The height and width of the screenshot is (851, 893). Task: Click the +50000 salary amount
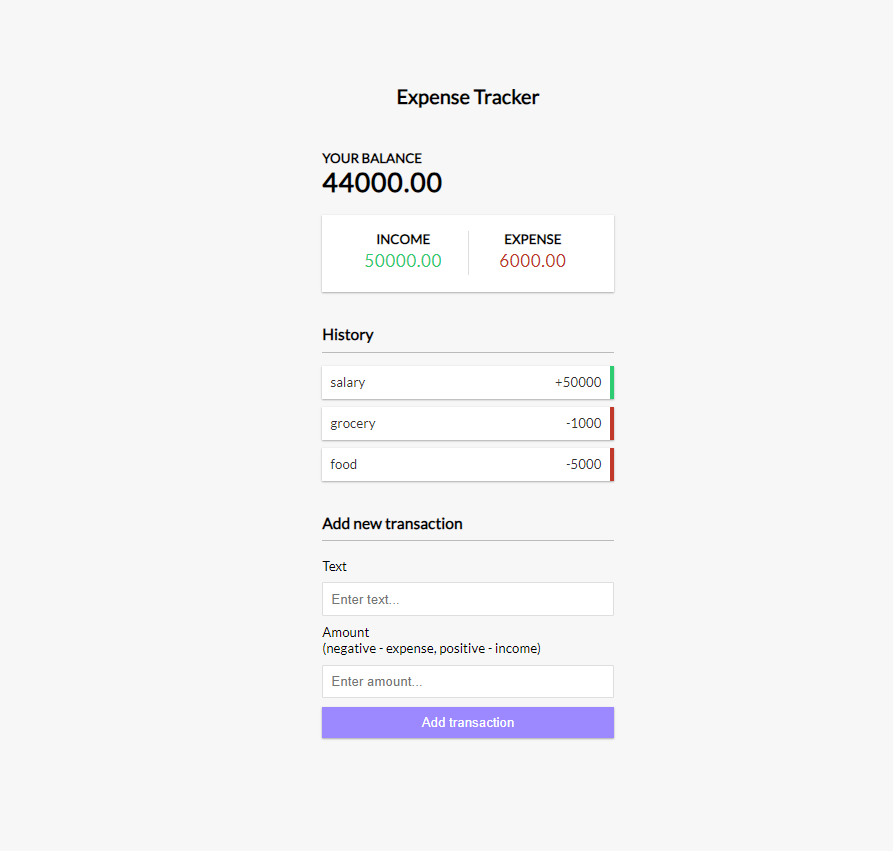[578, 382]
